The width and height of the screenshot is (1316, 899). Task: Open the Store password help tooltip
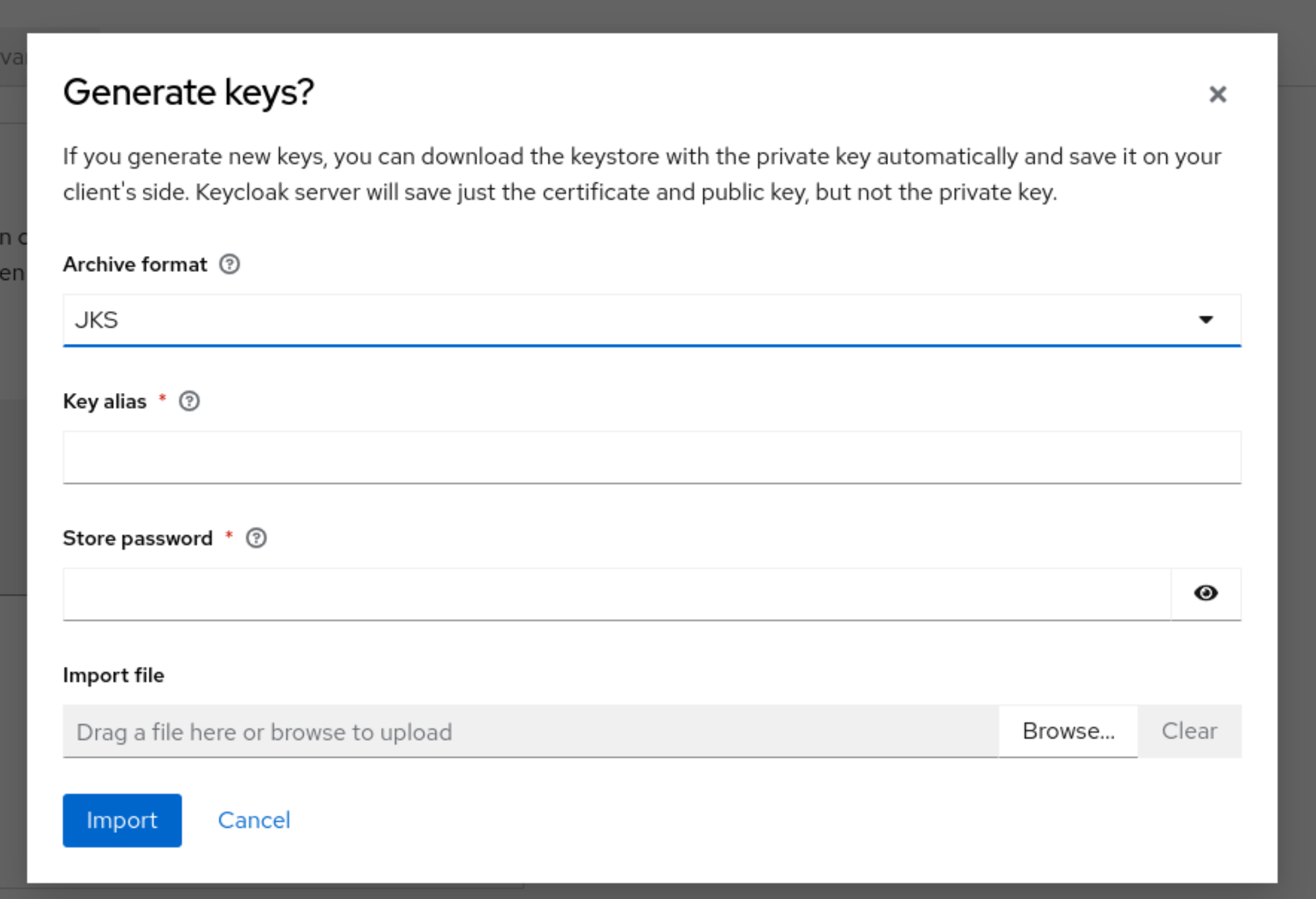pyautogui.click(x=257, y=538)
